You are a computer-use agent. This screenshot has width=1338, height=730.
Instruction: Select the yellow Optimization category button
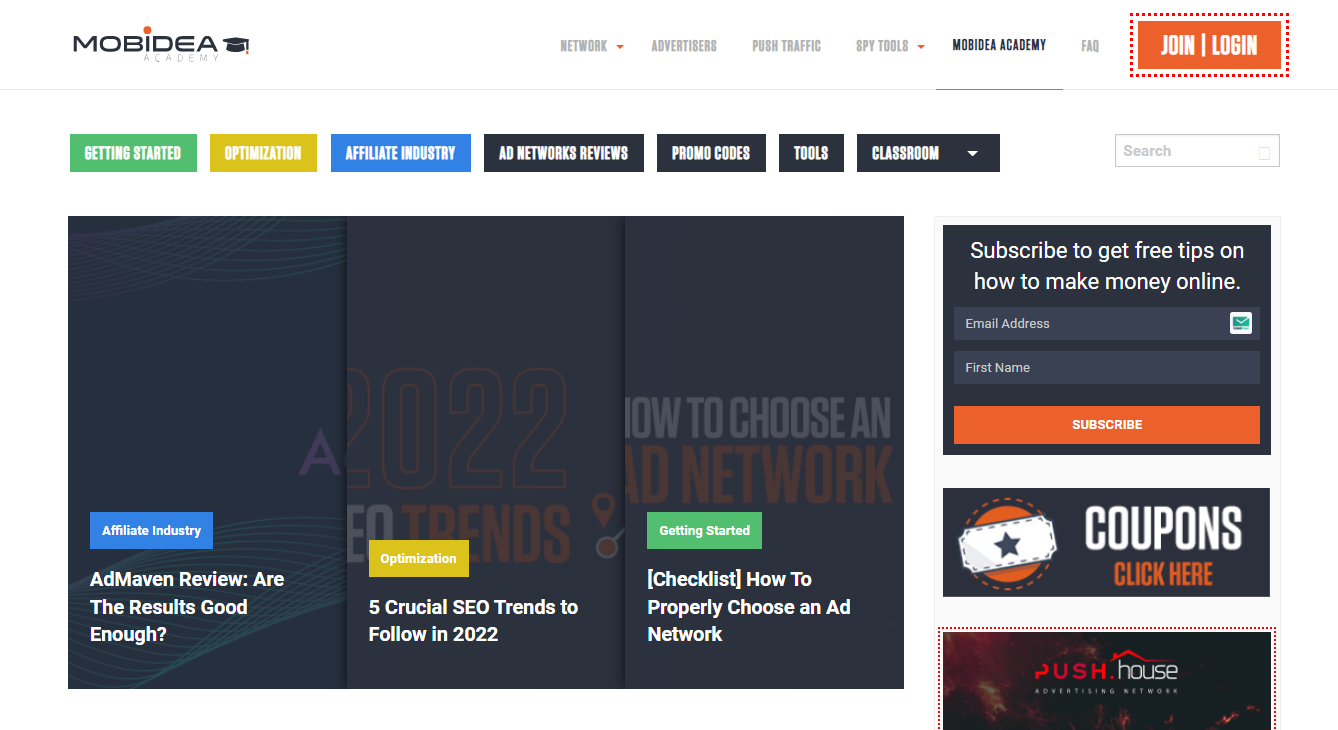pos(263,153)
